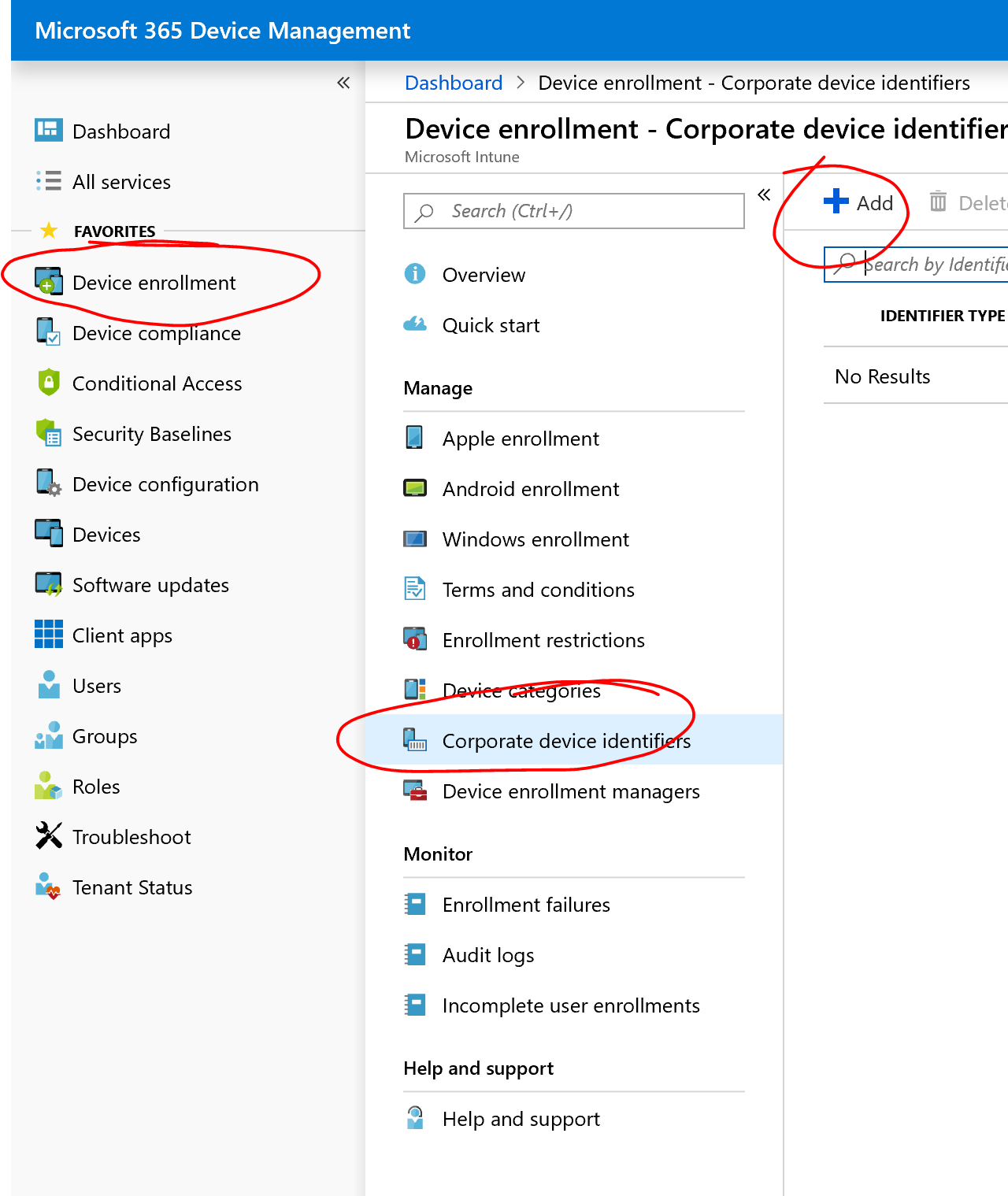The height and width of the screenshot is (1196, 1008).
Task: Open Tenant Status from its icon
Action: coord(48,887)
